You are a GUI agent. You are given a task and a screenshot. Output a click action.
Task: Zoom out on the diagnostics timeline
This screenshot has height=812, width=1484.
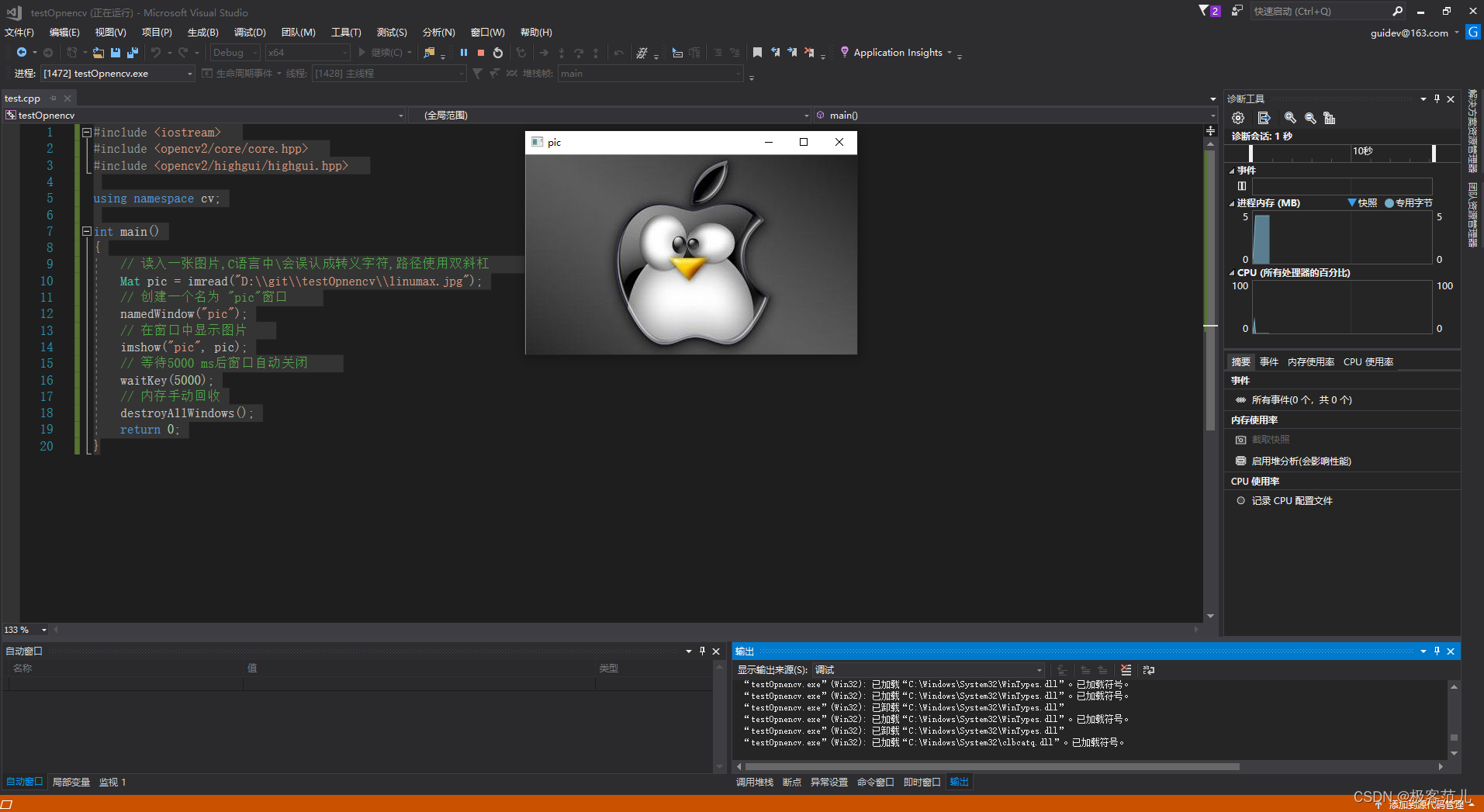tap(1310, 118)
